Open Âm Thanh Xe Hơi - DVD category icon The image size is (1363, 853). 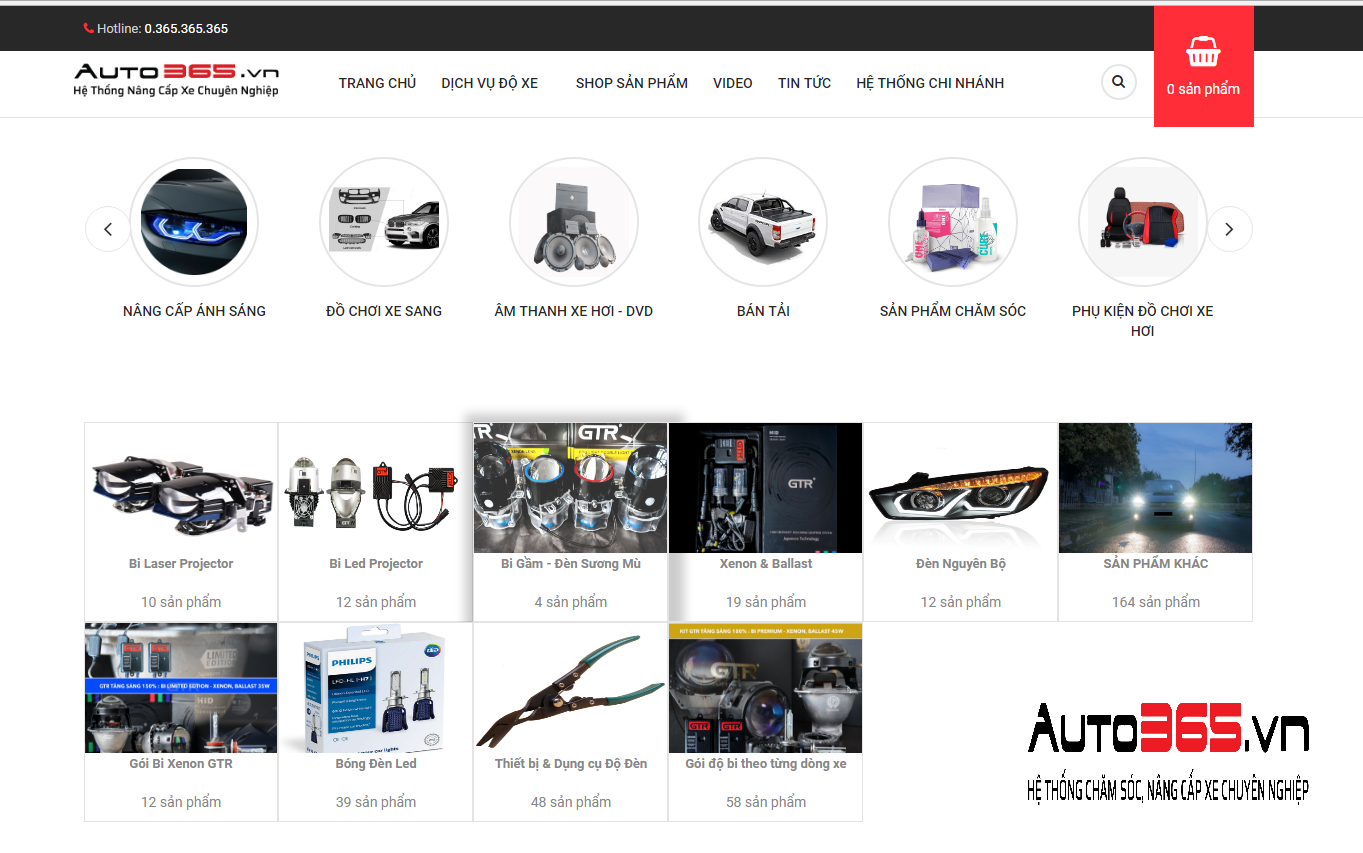coord(573,222)
